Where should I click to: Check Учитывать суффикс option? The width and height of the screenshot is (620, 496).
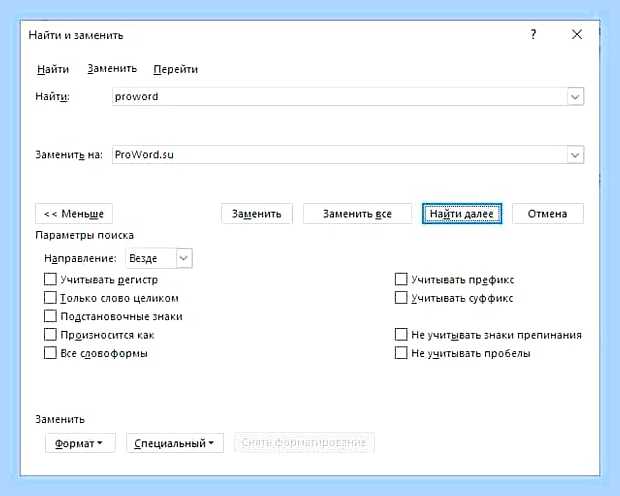(401, 298)
